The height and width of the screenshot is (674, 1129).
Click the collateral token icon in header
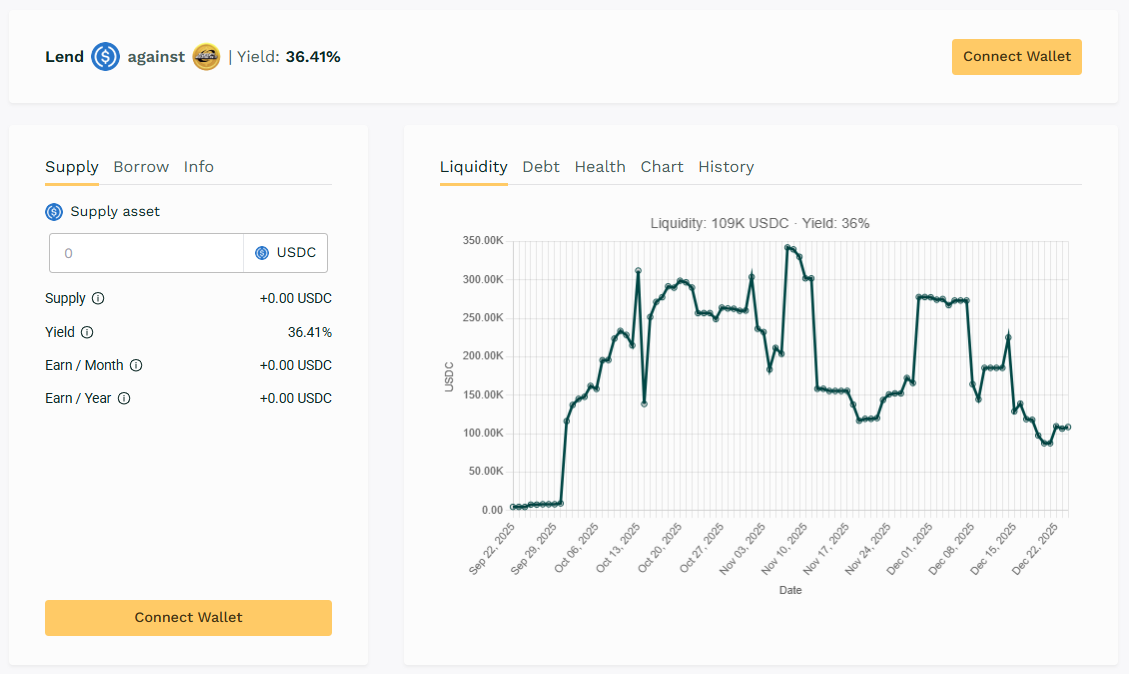coord(206,57)
